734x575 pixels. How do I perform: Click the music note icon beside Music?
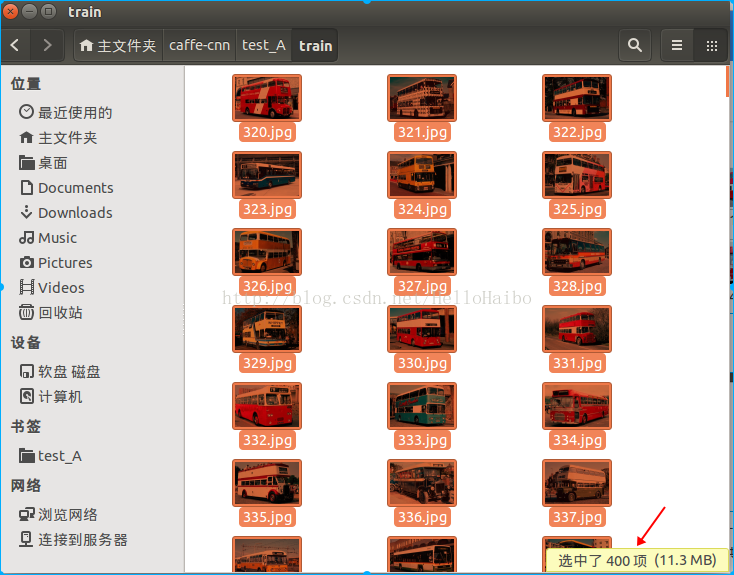click(x=26, y=237)
